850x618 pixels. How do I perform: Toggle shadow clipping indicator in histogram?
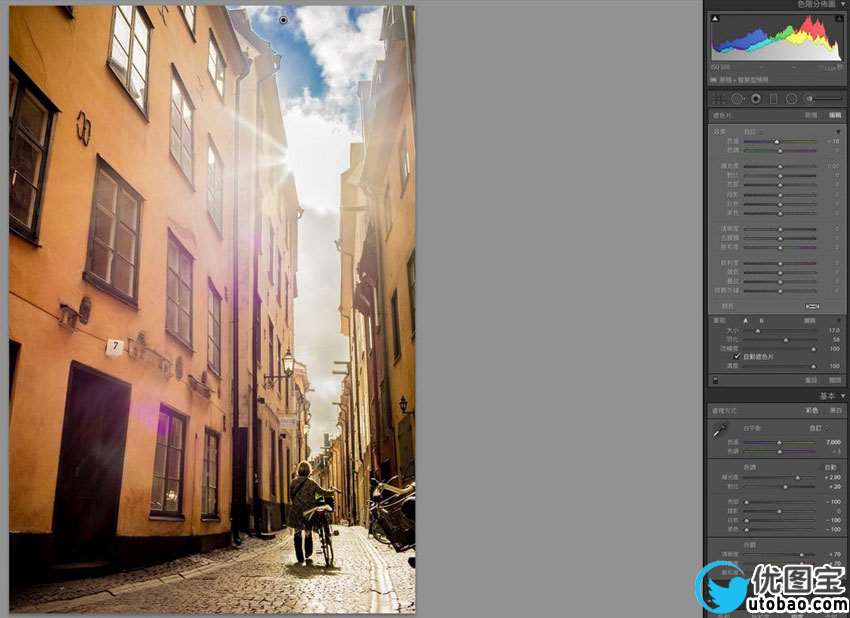(715, 18)
